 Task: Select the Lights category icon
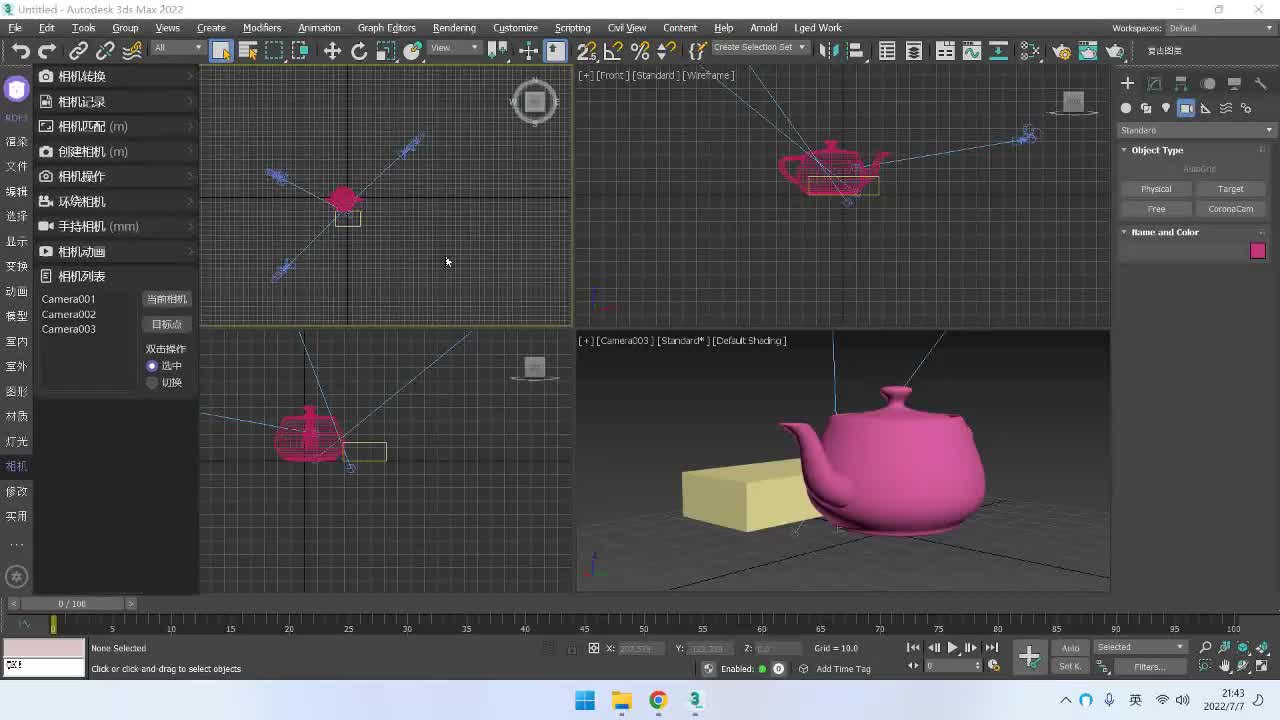pos(1166,108)
